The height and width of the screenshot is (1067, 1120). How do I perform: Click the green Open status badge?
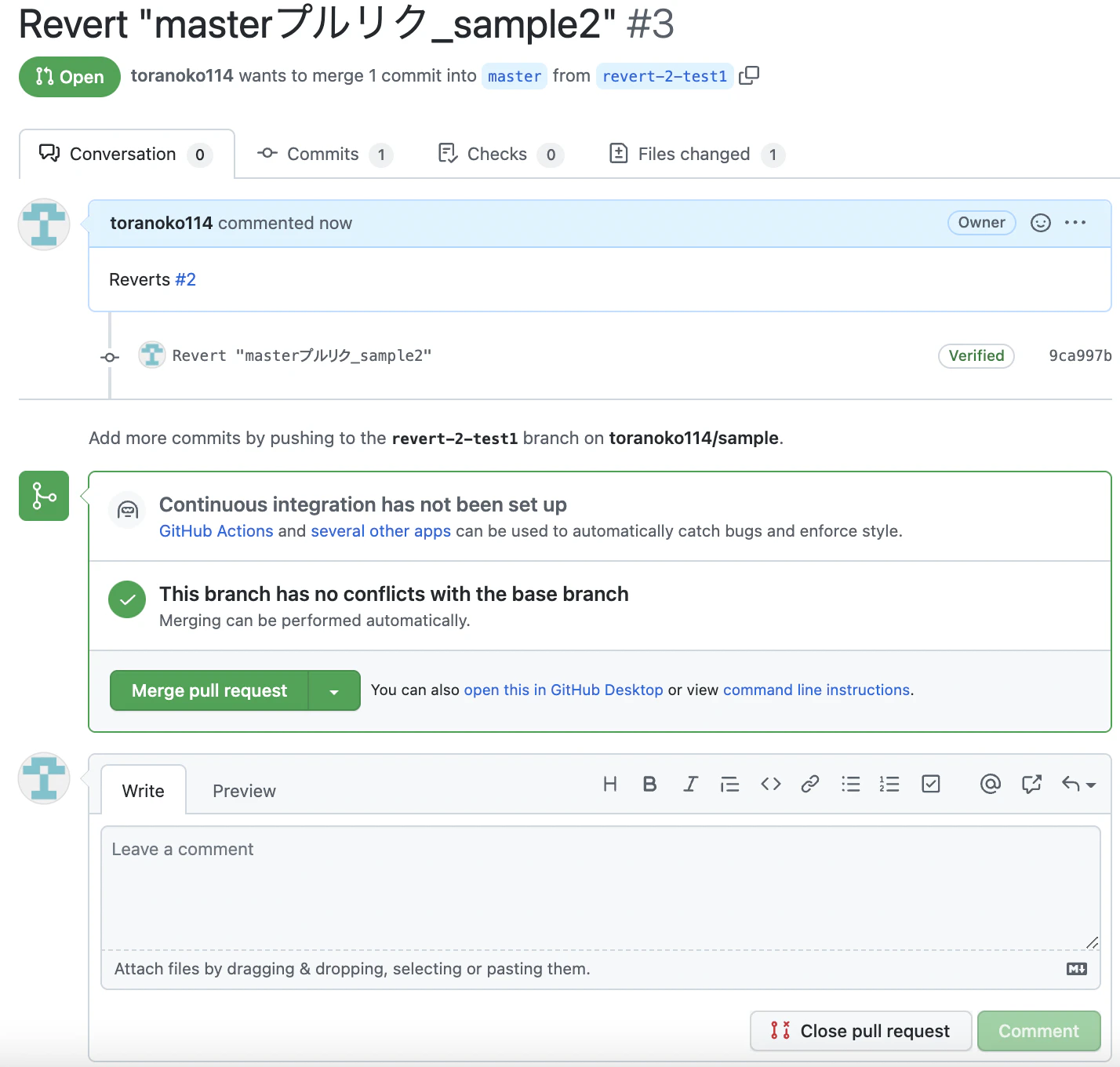point(70,77)
